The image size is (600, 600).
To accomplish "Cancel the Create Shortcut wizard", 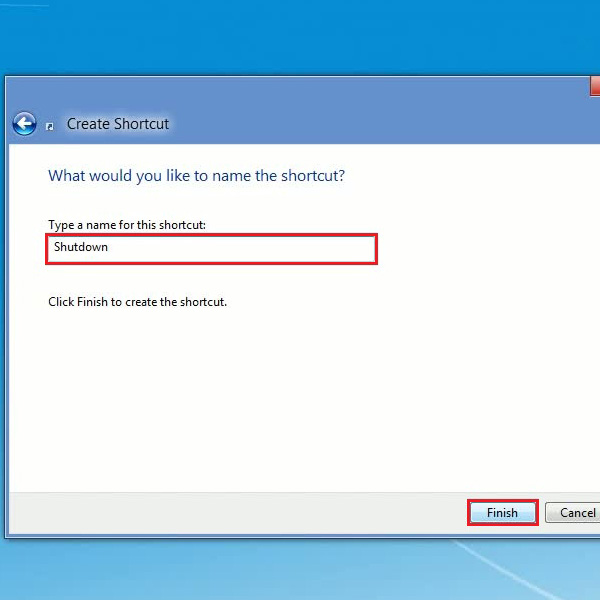I will 574,512.
